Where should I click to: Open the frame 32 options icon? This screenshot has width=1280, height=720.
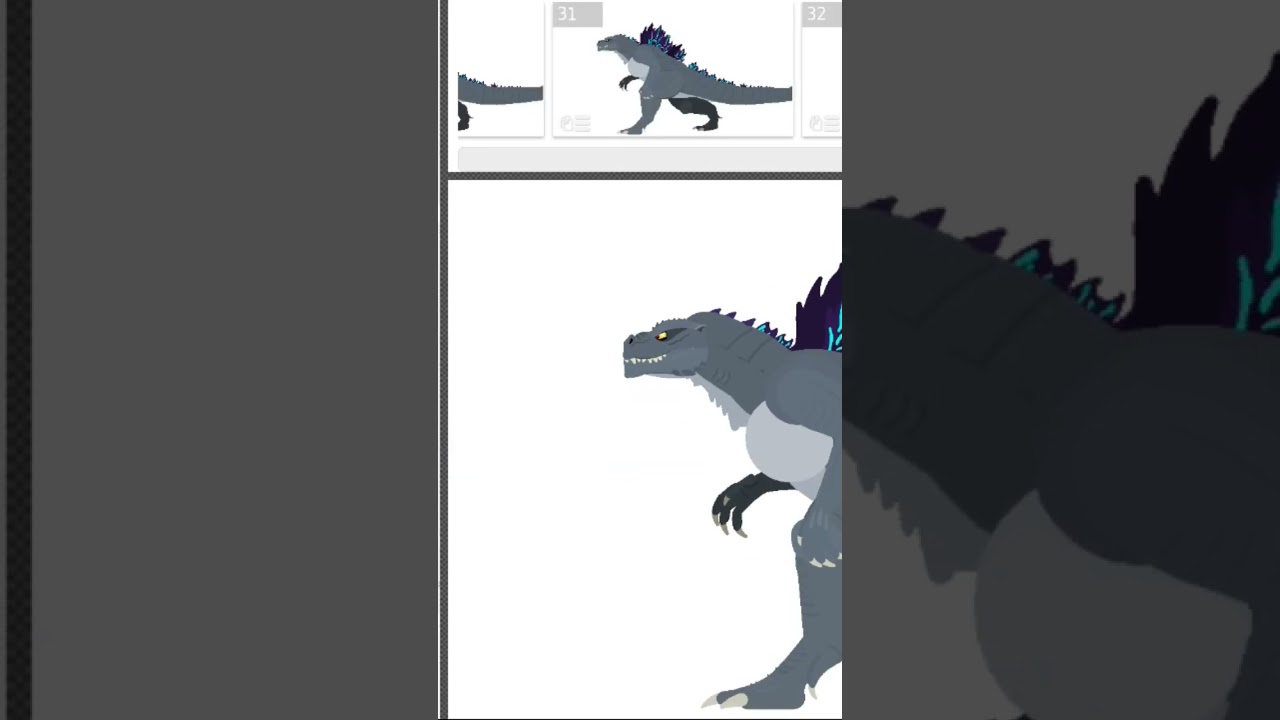(x=825, y=123)
